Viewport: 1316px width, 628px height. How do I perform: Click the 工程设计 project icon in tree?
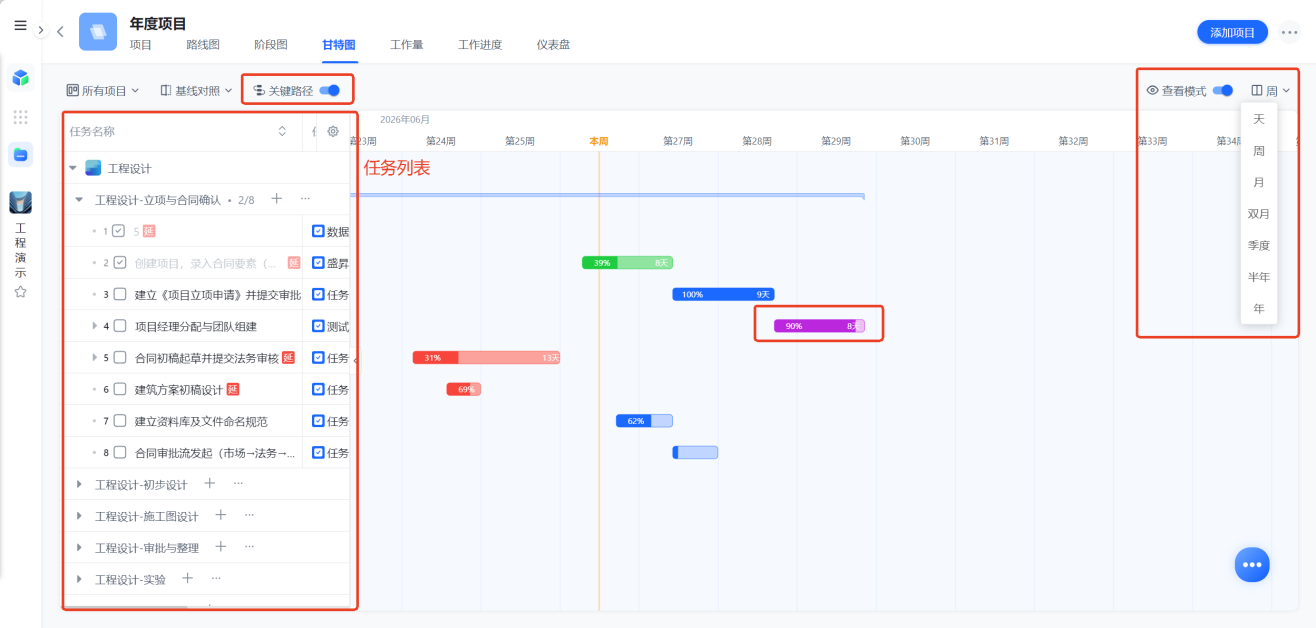click(x=93, y=168)
